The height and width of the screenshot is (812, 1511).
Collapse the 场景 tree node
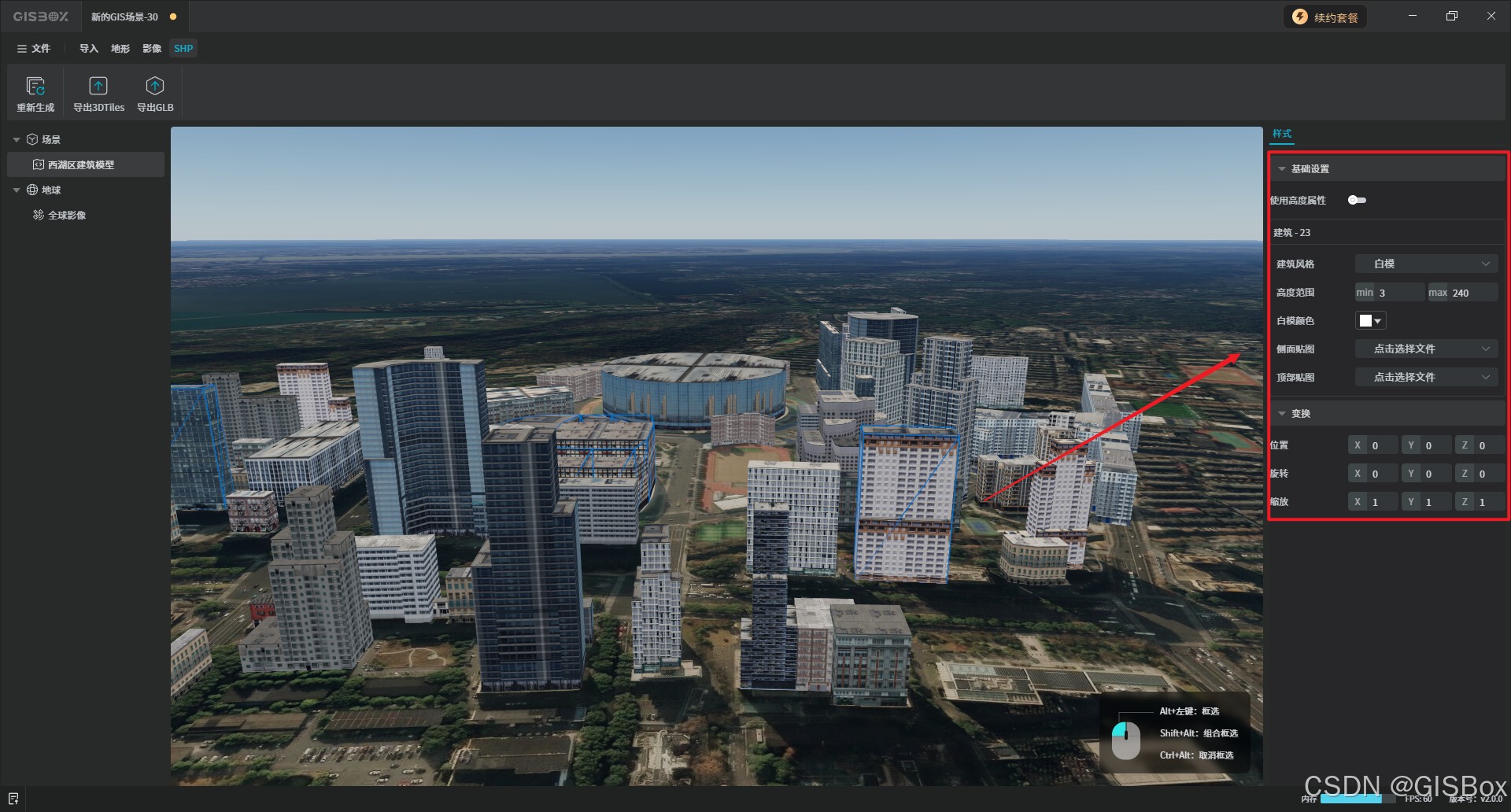pyautogui.click(x=17, y=139)
